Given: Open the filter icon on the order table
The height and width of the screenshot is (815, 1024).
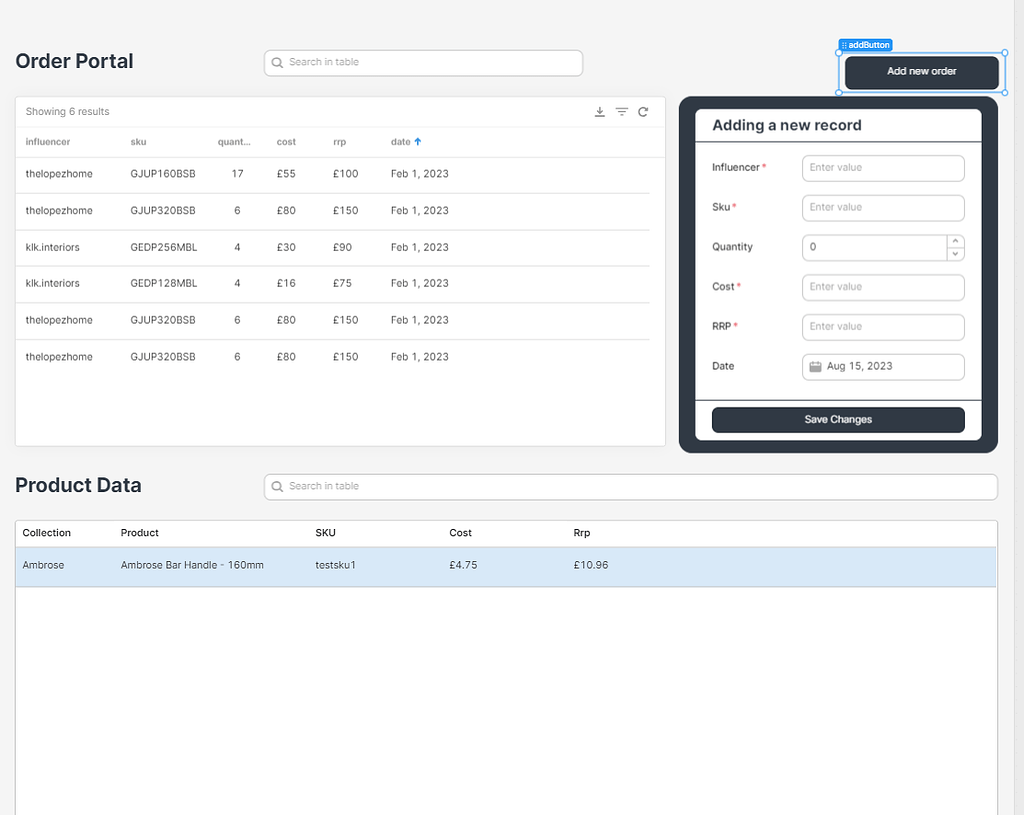Looking at the screenshot, I should pos(622,112).
